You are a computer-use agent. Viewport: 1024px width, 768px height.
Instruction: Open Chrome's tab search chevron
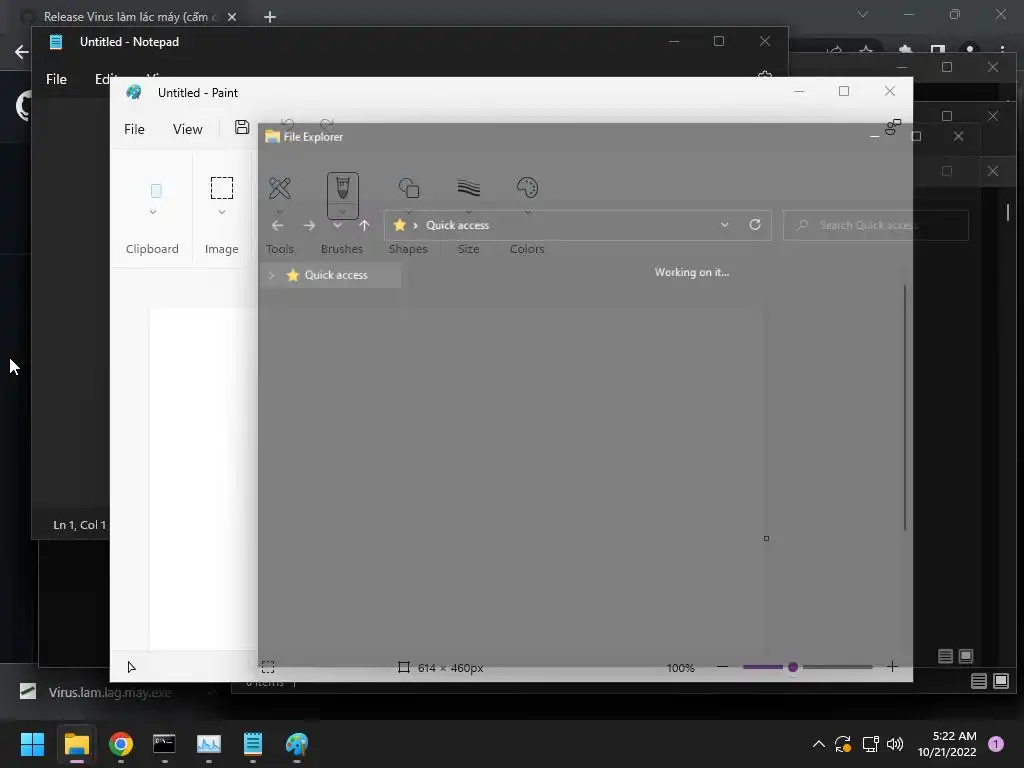pyautogui.click(x=863, y=14)
